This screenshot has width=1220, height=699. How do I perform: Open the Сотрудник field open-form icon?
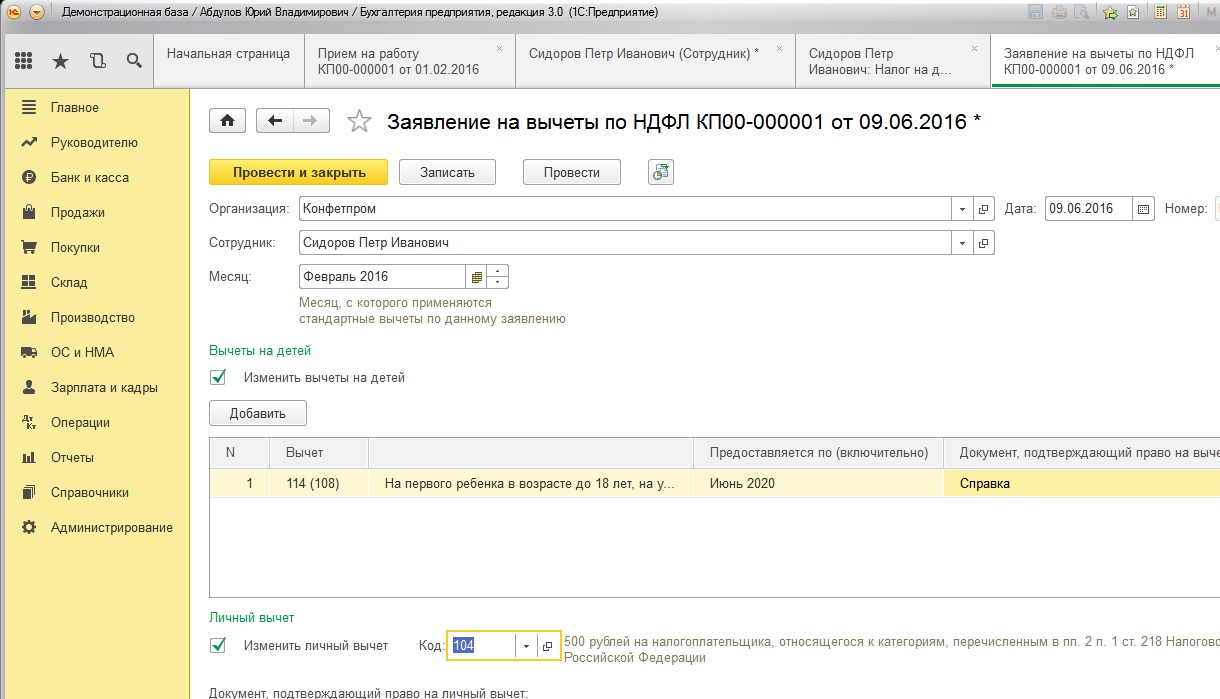(x=983, y=243)
